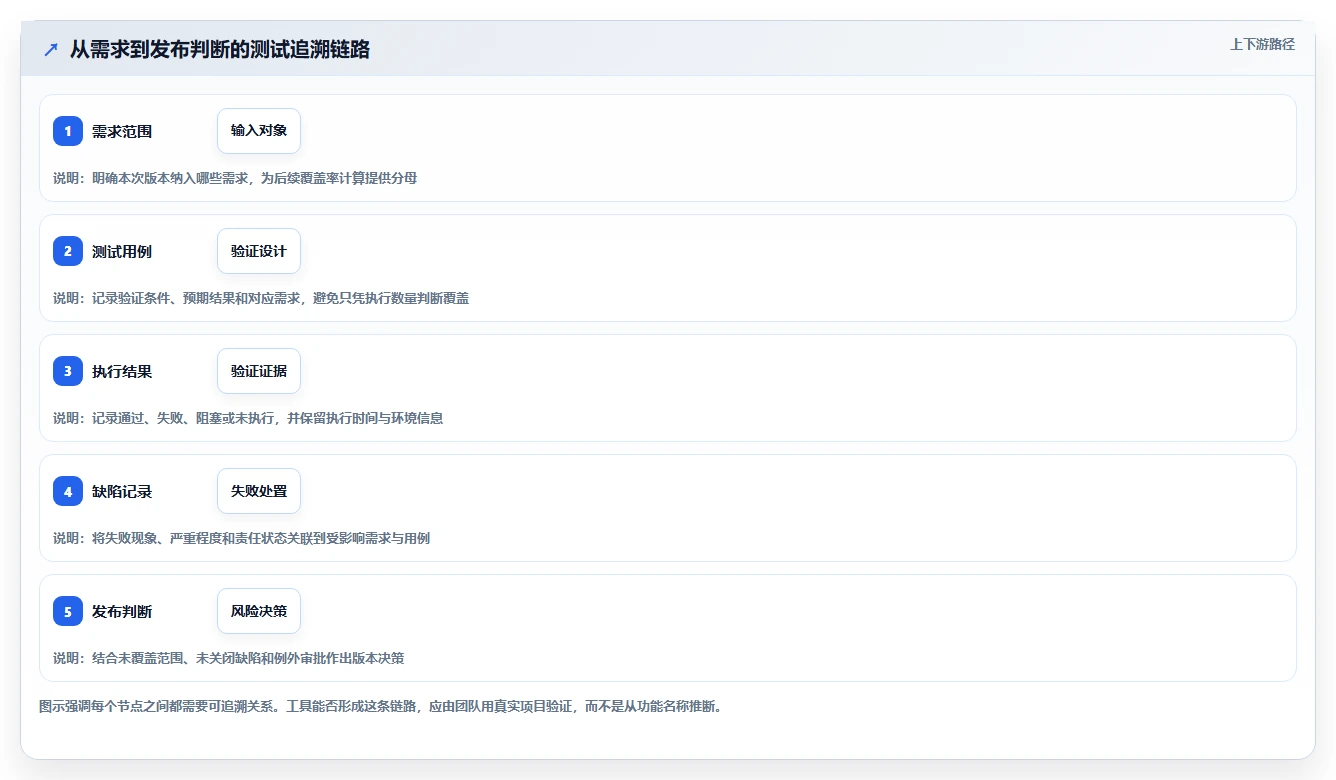This screenshot has height=780, width=1336.
Task: Click the description starting 明确本次版本纳入哪些需求
Action: click(x=235, y=178)
